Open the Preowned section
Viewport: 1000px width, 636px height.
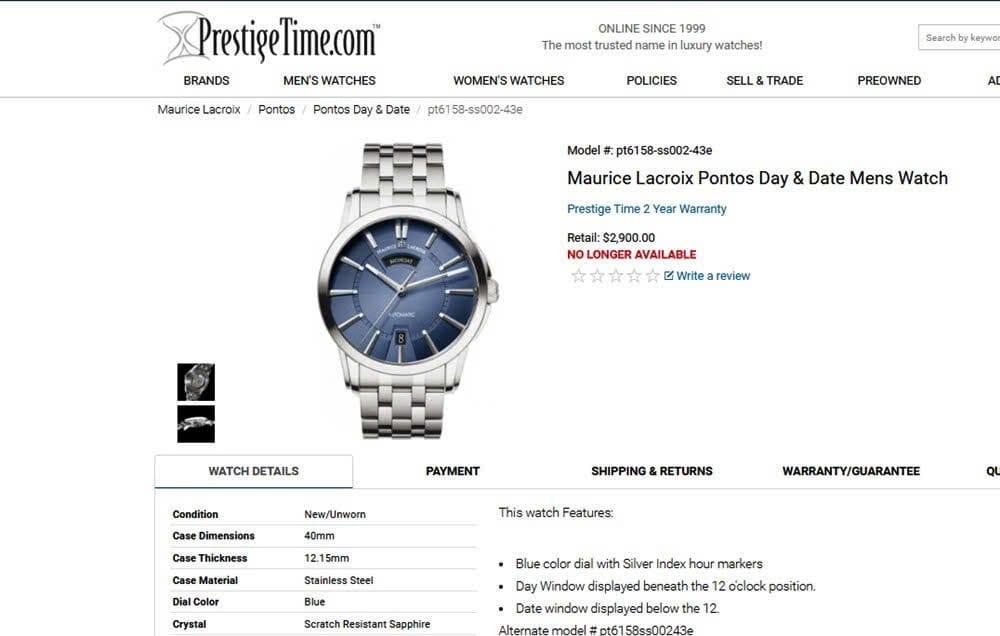(889, 80)
